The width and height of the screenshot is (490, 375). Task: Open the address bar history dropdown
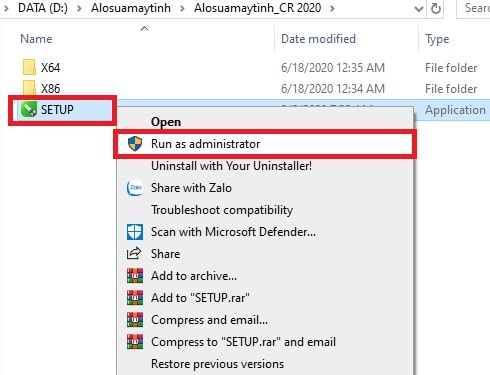419,9
